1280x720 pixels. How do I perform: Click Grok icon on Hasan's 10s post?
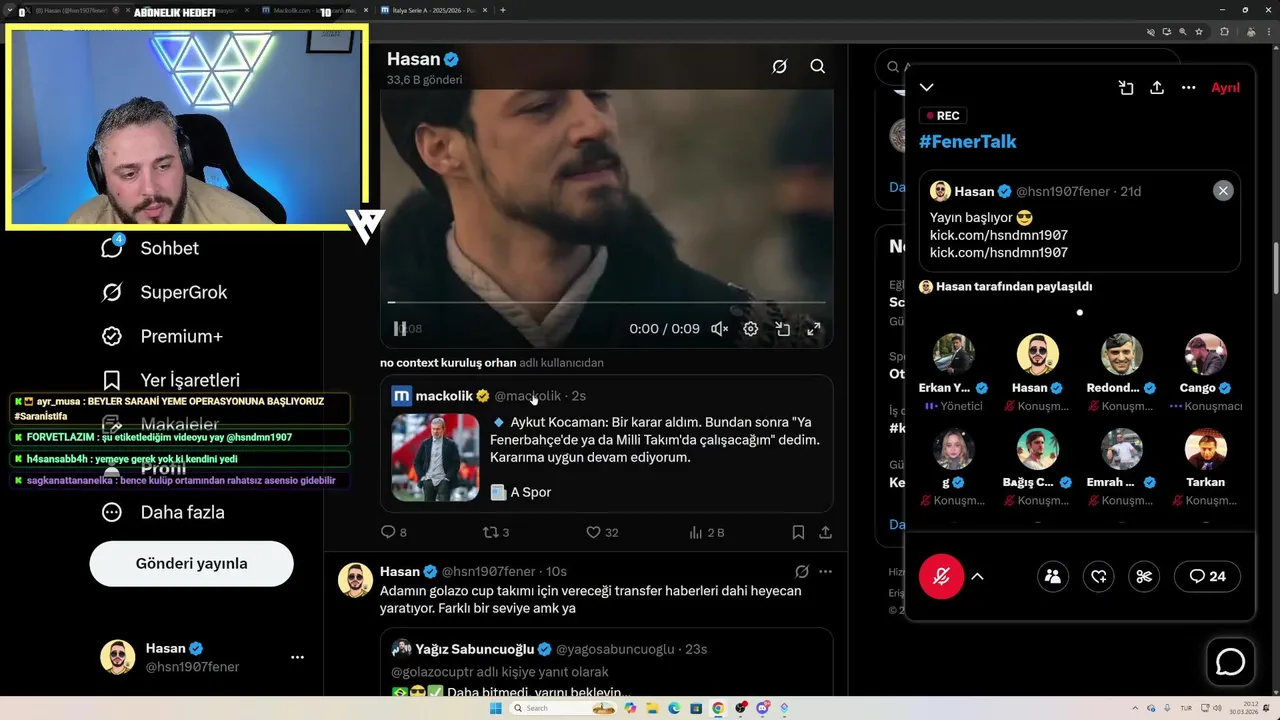801,572
